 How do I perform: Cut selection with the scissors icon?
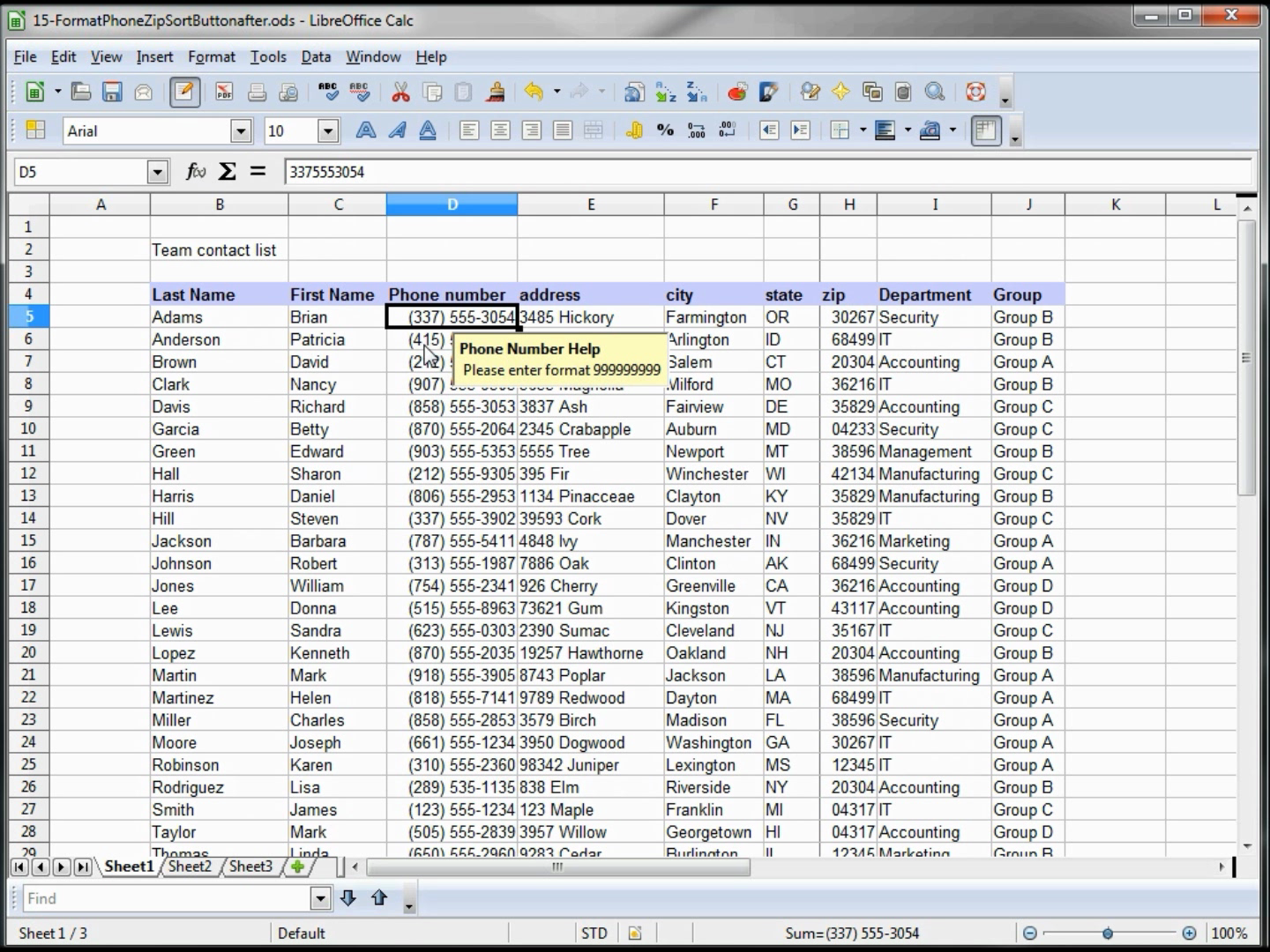(x=400, y=92)
